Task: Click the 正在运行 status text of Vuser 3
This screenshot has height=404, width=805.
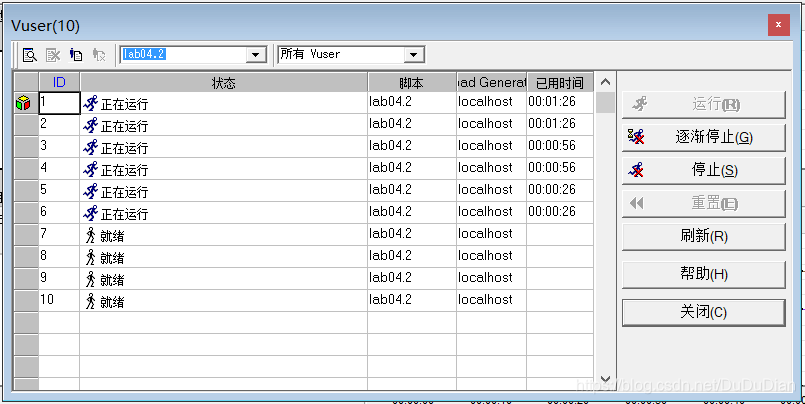Action: (124, 148)
